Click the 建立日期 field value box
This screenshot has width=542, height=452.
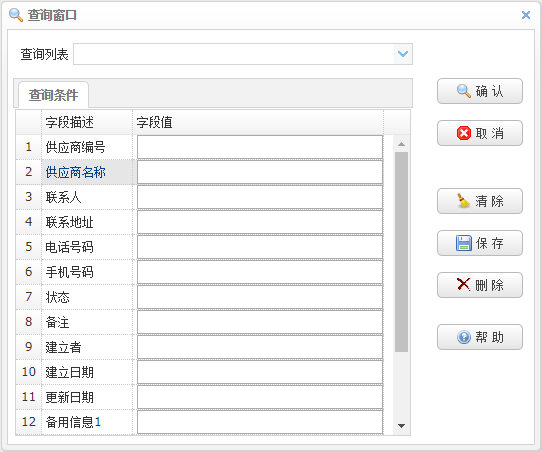coord(260,372)
